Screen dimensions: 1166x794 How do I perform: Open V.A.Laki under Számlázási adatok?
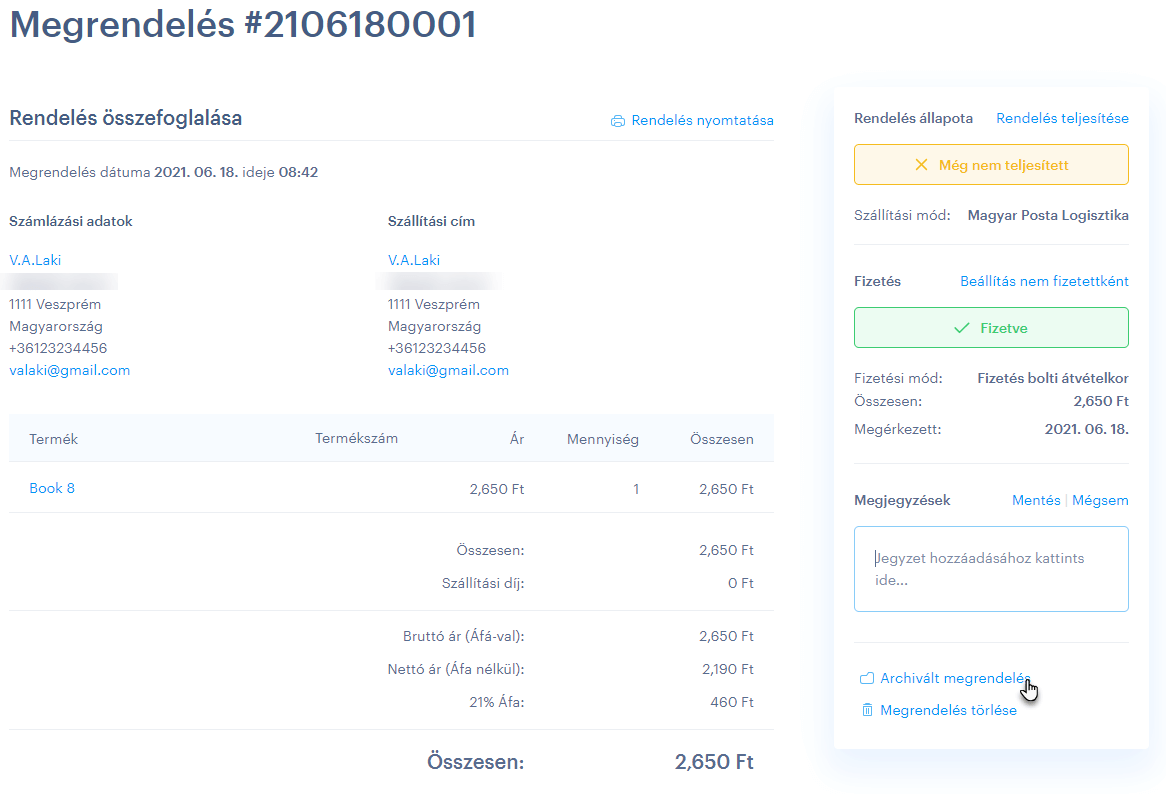click(x=35, y=260)
